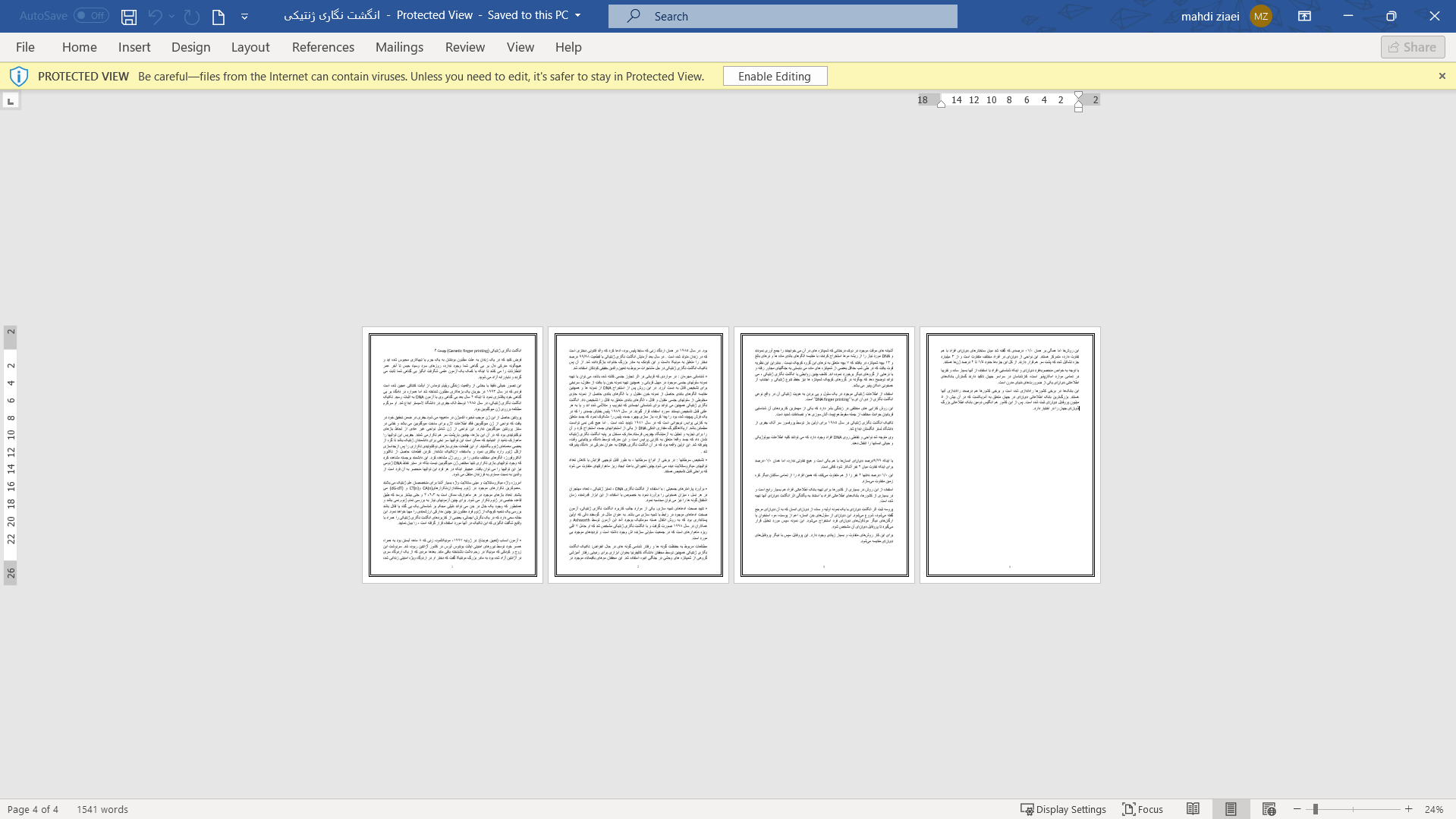1456x819 pixels.
Task: Switch to Mailings tab
Action: pos(399,47)
